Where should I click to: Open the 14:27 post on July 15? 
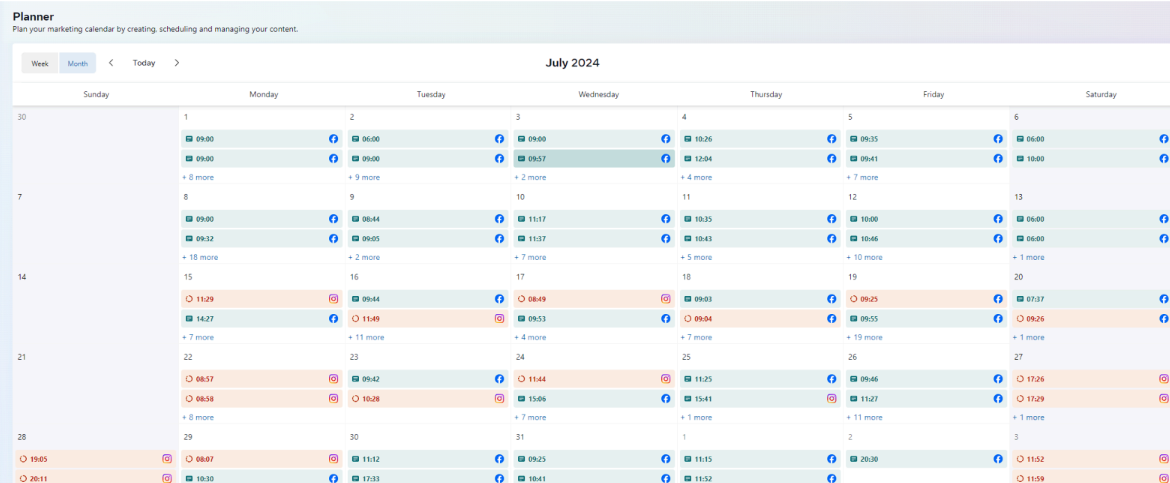255,319
